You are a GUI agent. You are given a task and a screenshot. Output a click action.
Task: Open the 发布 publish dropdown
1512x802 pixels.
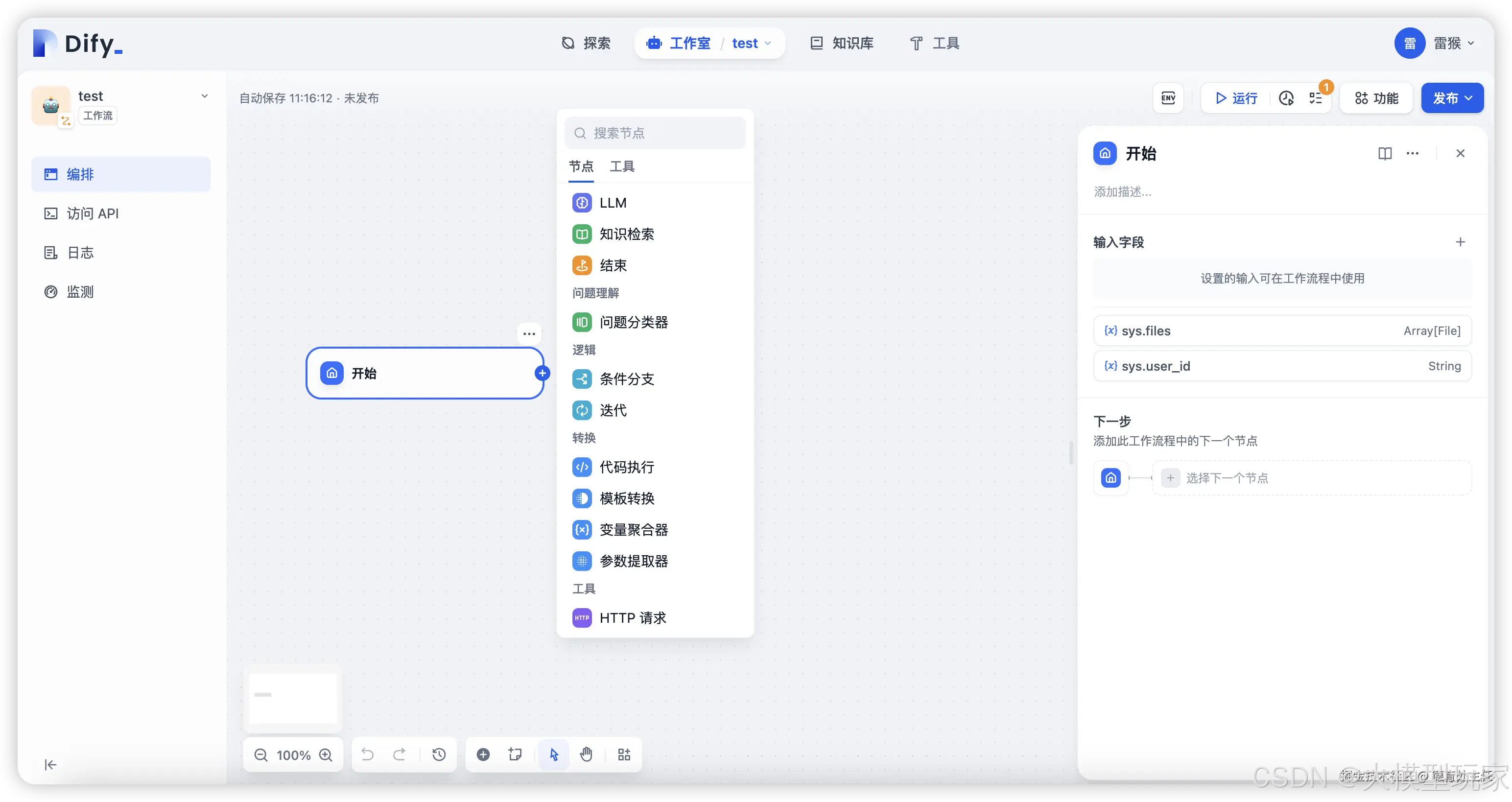tap(1452, 98)
